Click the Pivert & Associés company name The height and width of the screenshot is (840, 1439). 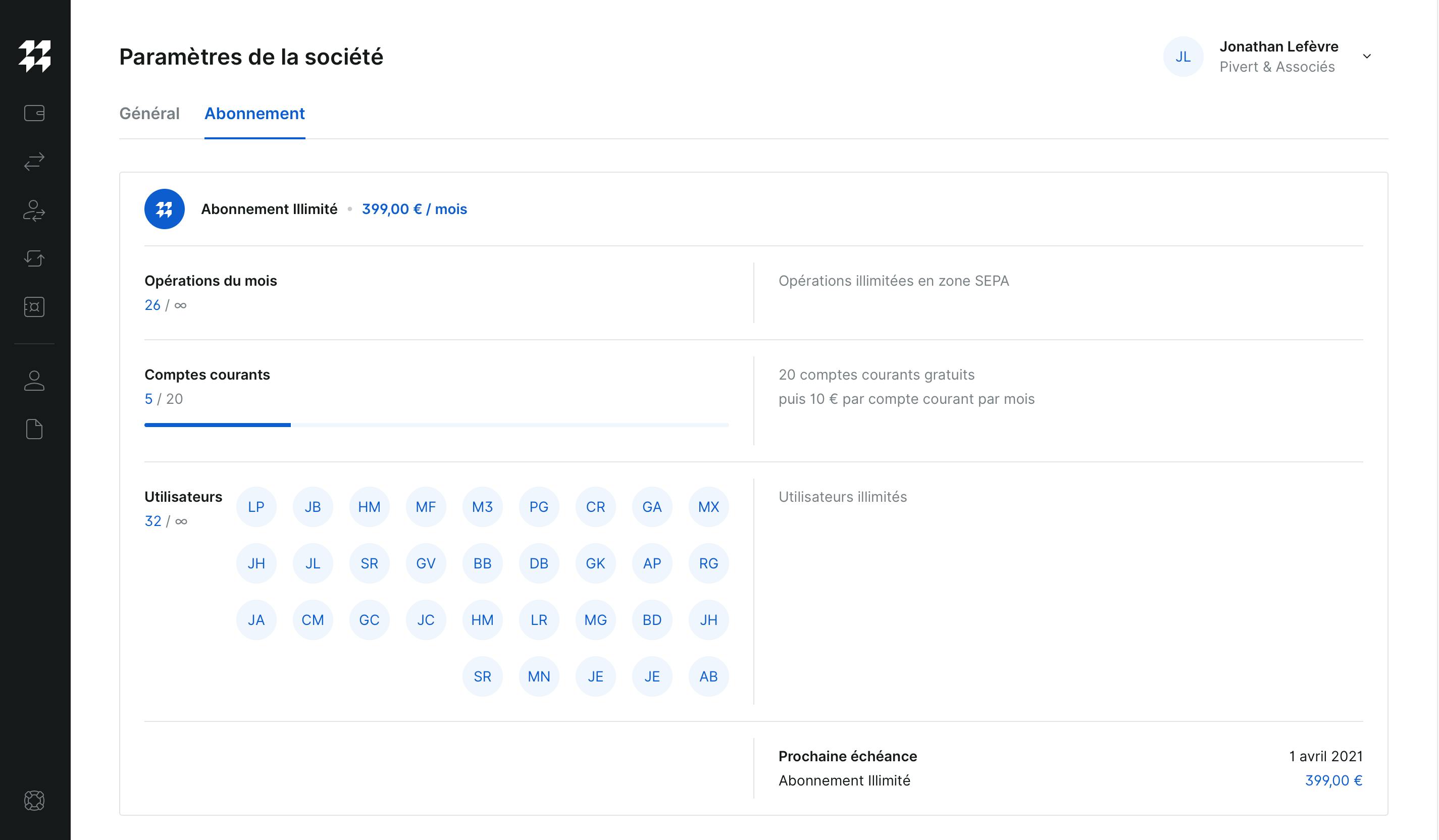[1277, 67]
